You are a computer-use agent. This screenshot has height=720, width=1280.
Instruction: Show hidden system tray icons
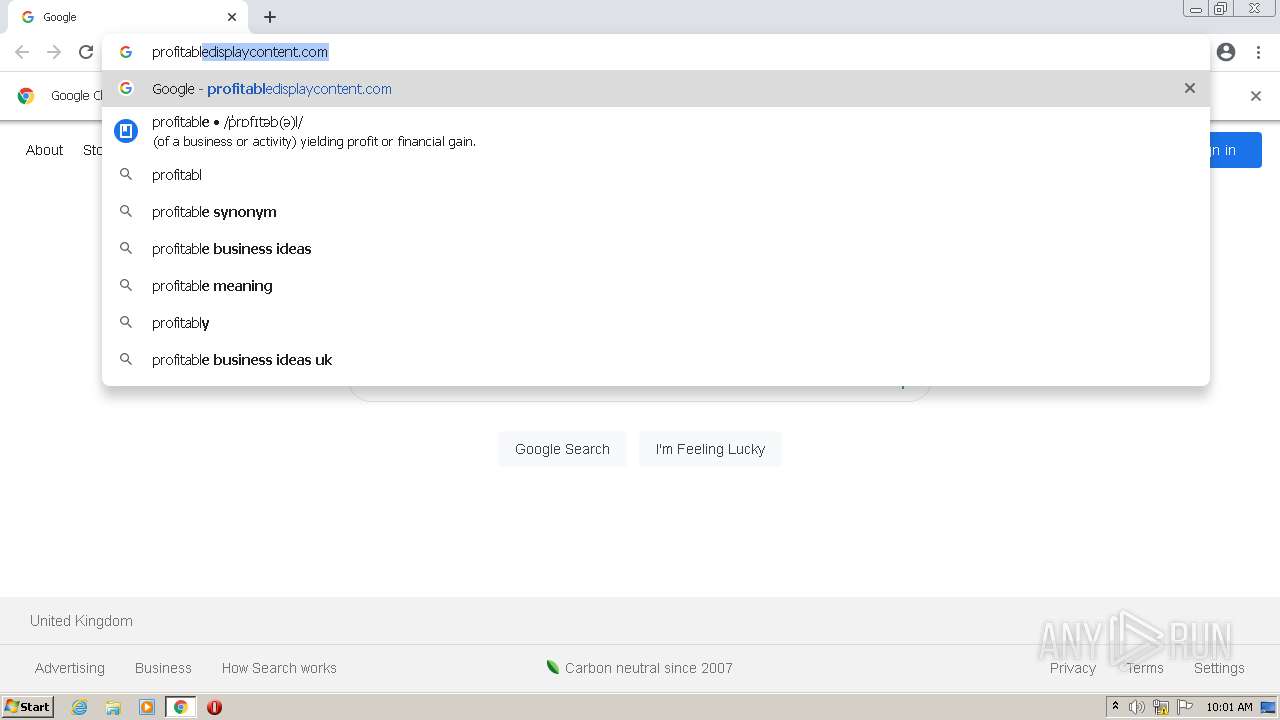pos(1115,707)
